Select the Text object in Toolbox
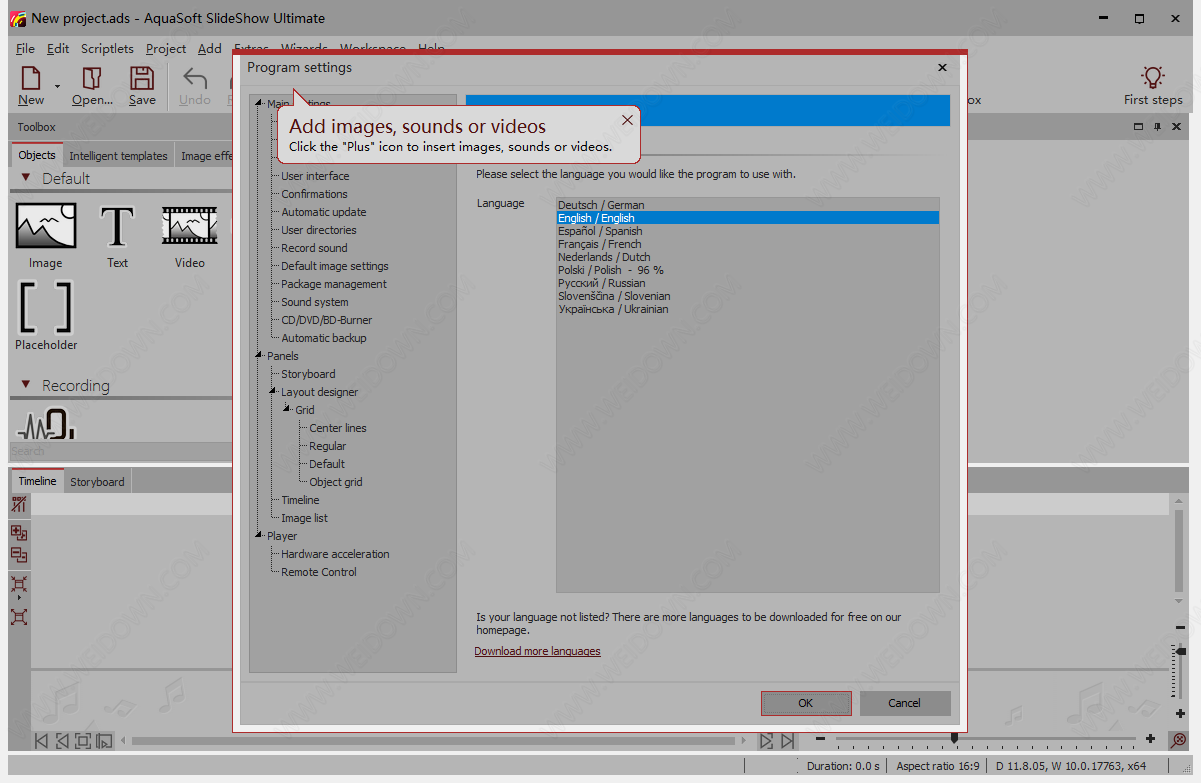Image resolution: width=1201 pixels, height=783 pixels. click(x=118, y=228)
